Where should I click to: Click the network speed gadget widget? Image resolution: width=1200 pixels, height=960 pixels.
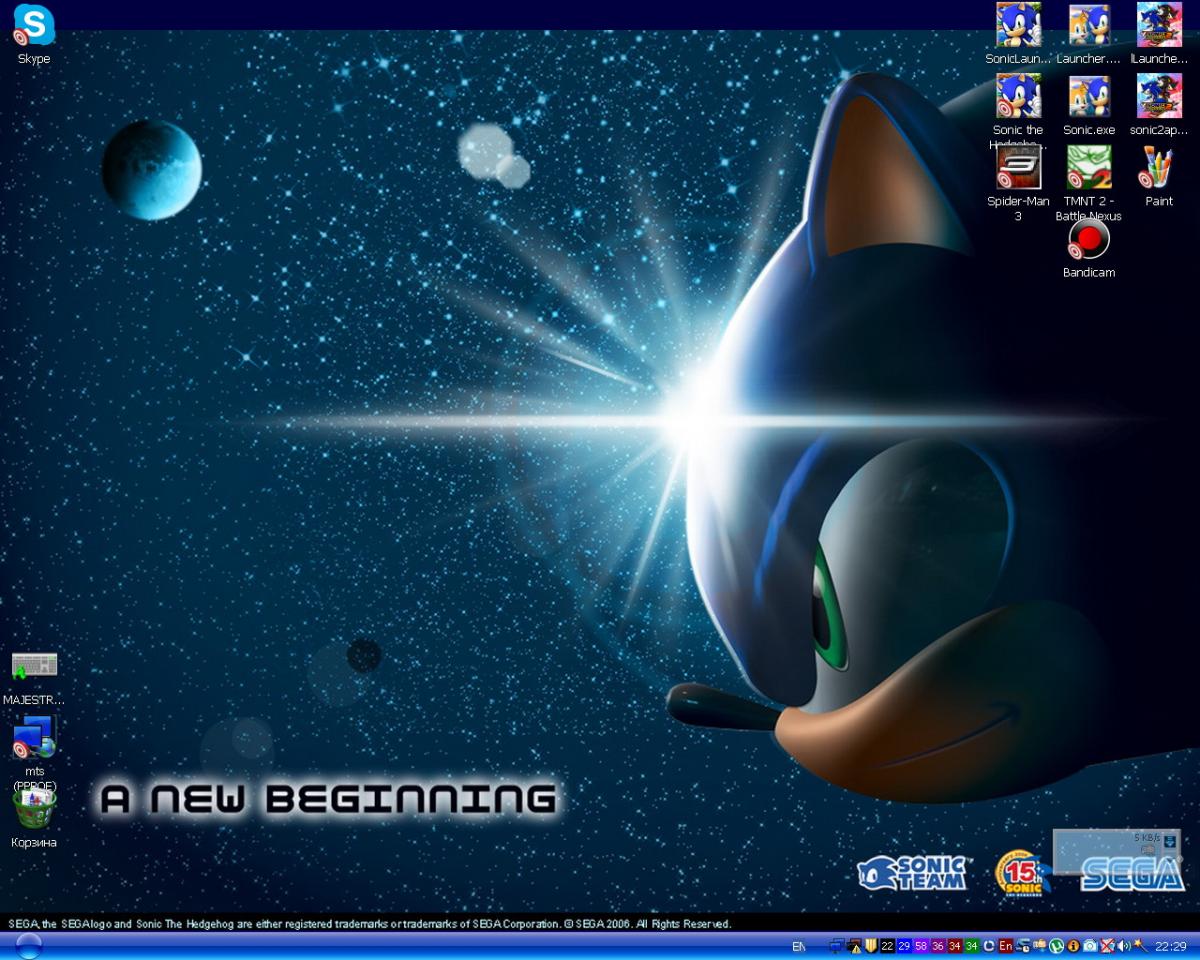coord(1115,850)
